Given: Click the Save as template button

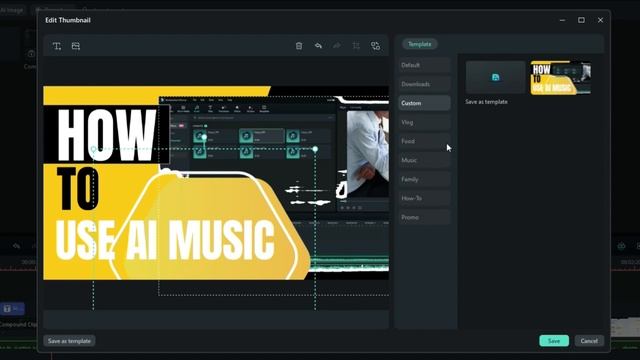Looking at the screenshot, I should [69, 341].
